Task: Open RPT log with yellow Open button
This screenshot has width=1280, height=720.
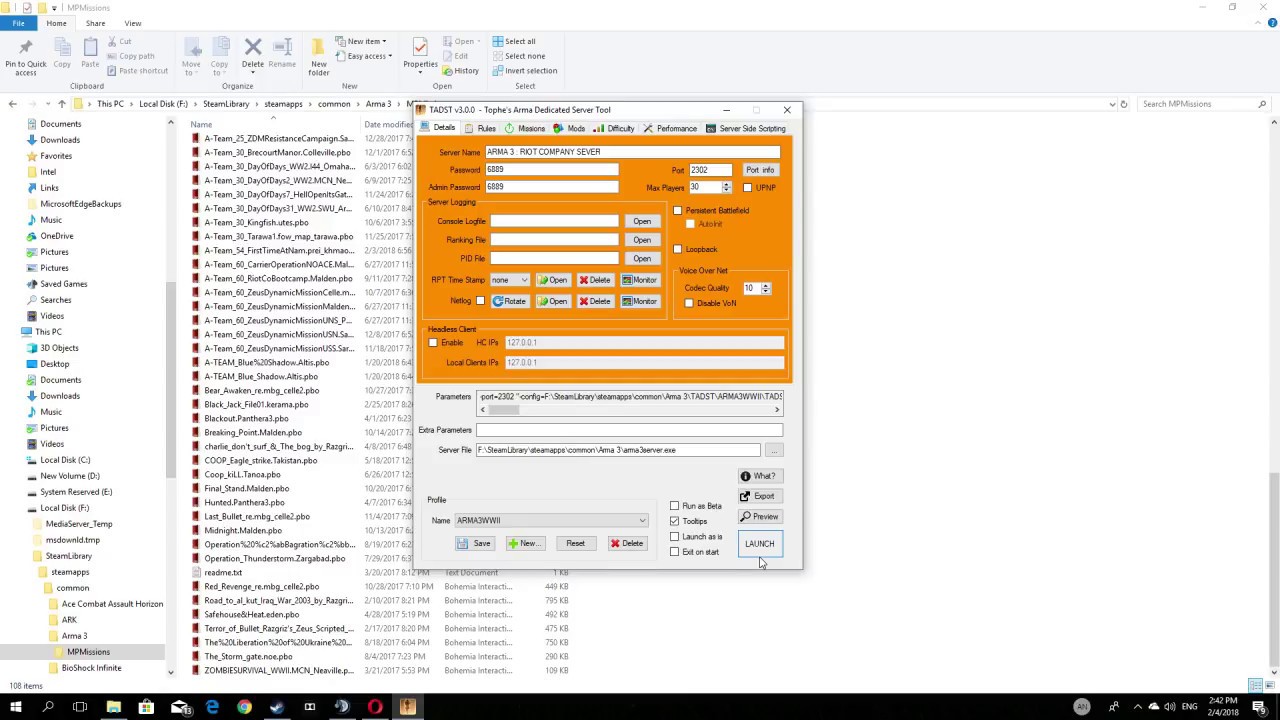Action: coord(553,280)
